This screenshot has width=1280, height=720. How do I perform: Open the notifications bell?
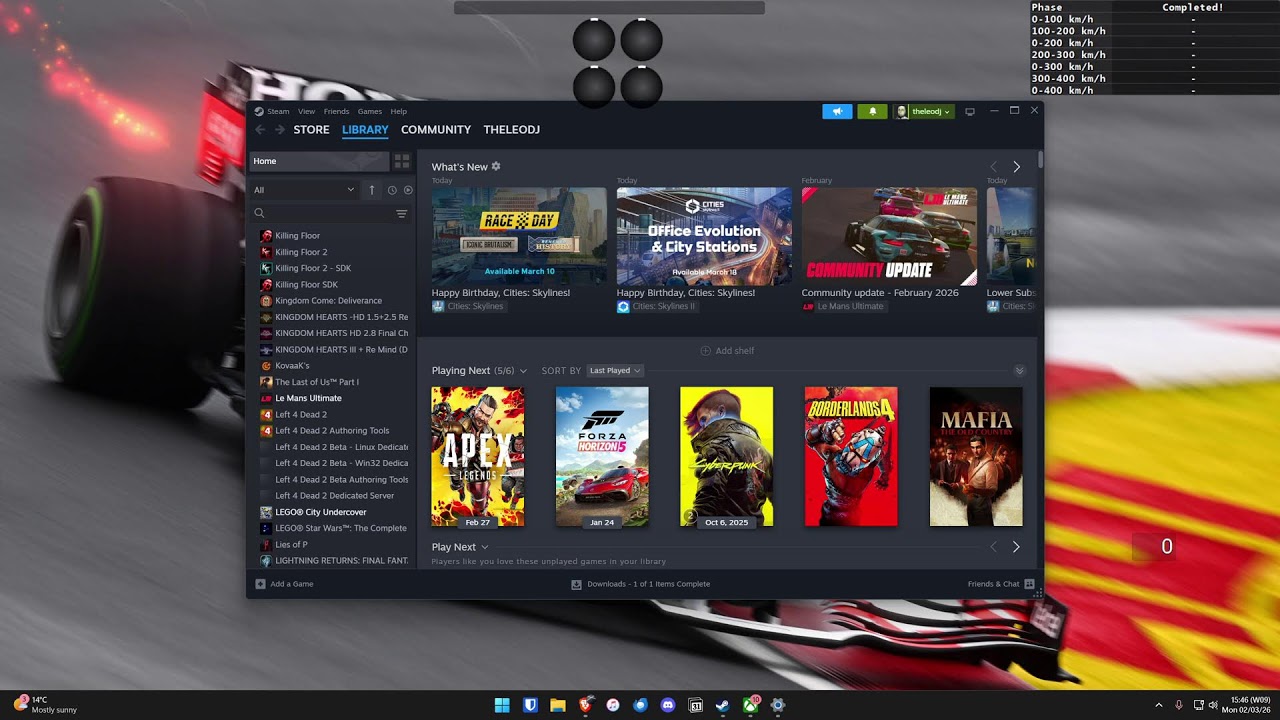(872, 111)
